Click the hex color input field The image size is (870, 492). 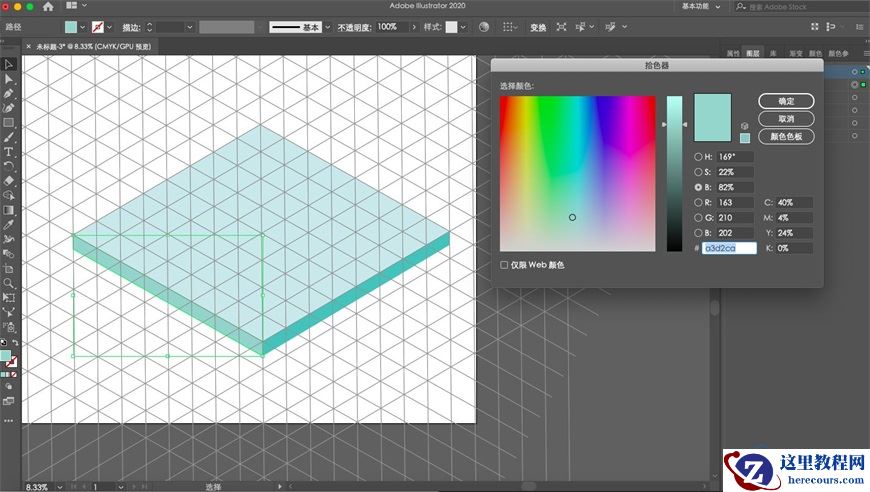[x=729, y=248]
